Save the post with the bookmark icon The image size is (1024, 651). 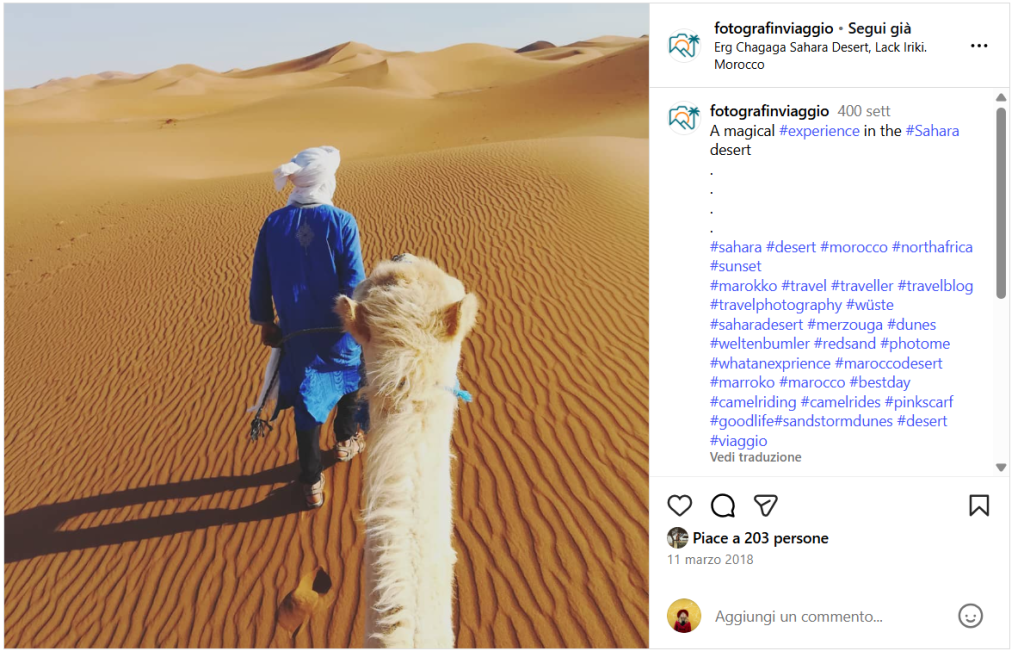click(978, 505)
